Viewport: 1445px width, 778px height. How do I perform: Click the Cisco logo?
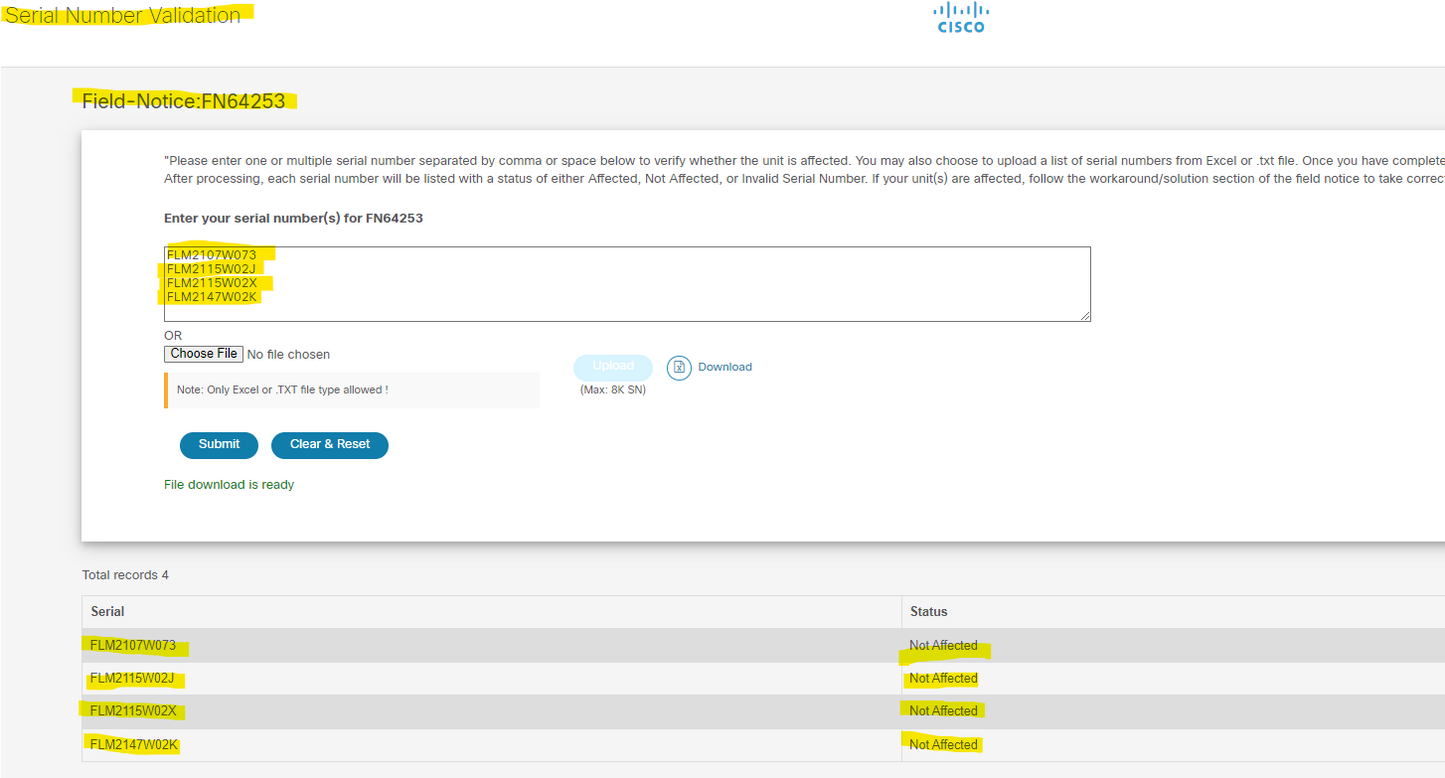pyautogui.click(x=961, y=17)
